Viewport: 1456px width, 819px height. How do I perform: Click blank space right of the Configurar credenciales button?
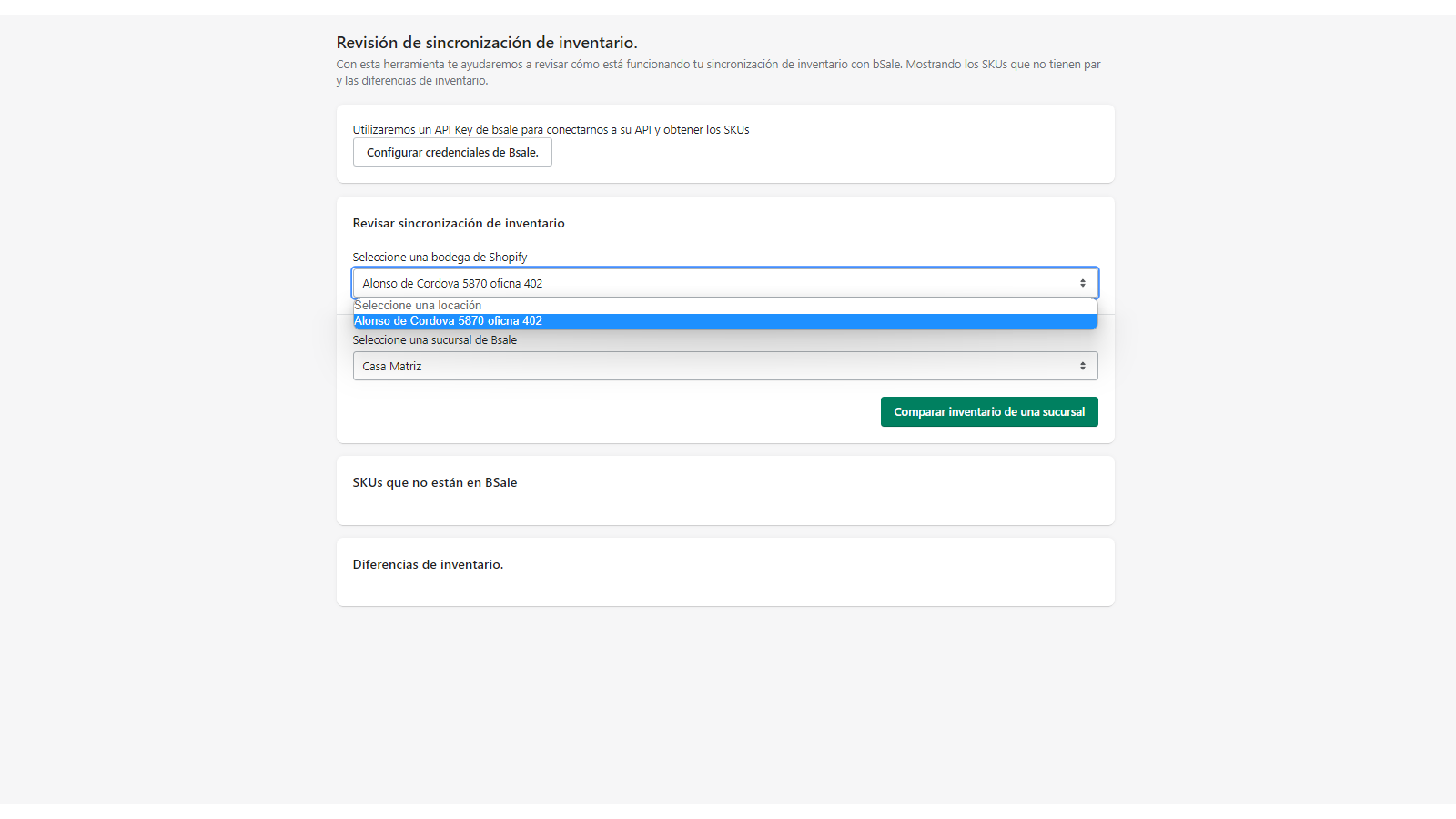[819, 153]
